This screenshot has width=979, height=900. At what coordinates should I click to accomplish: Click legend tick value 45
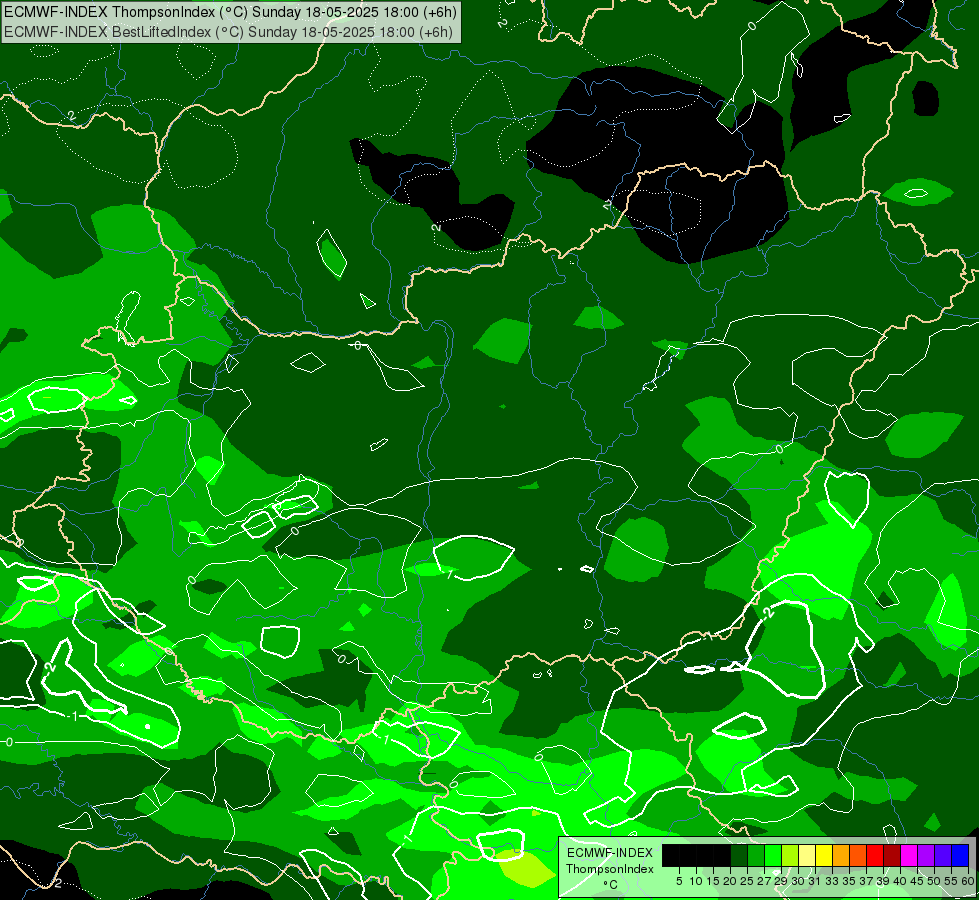917,881
